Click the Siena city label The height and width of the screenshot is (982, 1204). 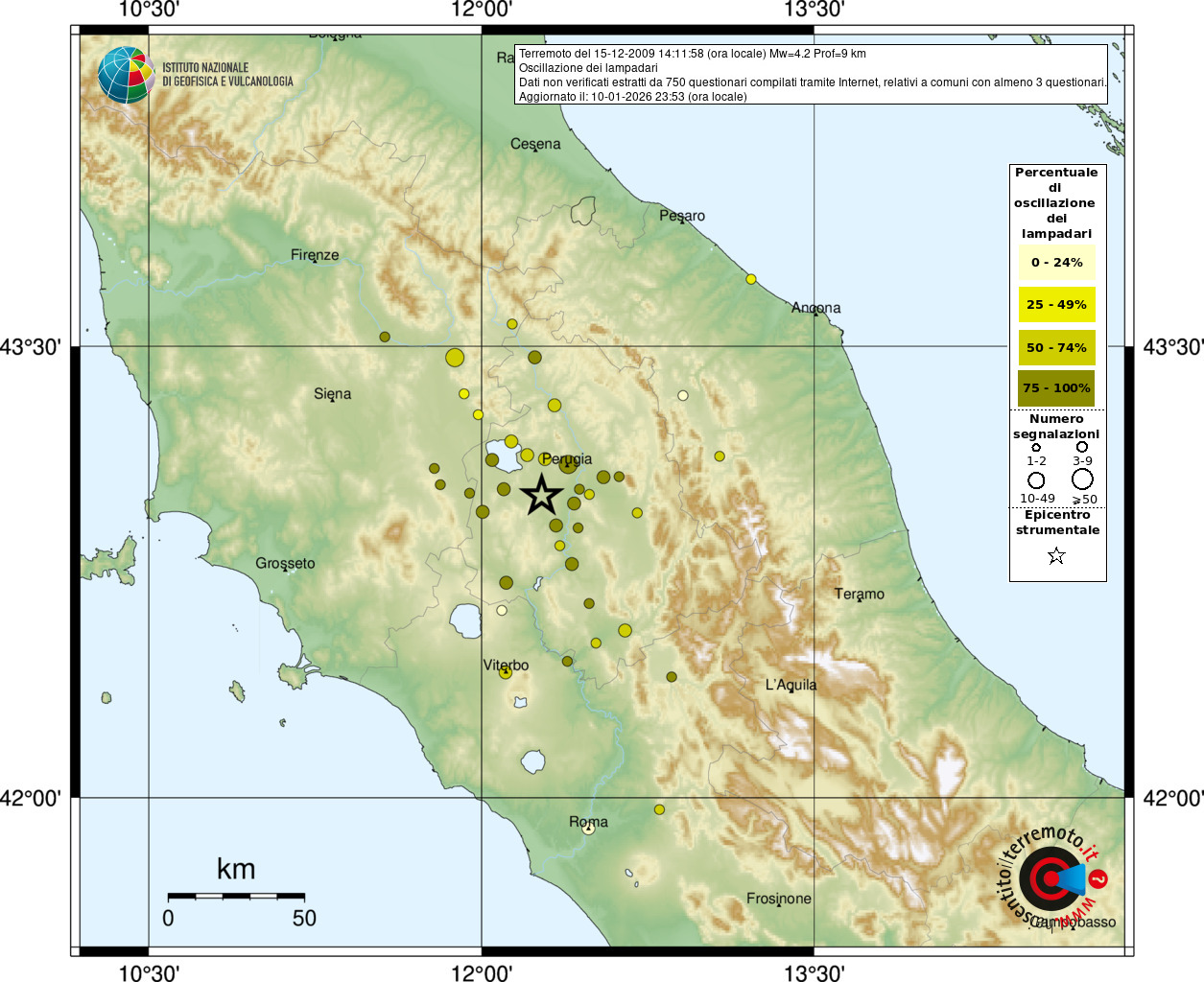click(x=332, y=394)
